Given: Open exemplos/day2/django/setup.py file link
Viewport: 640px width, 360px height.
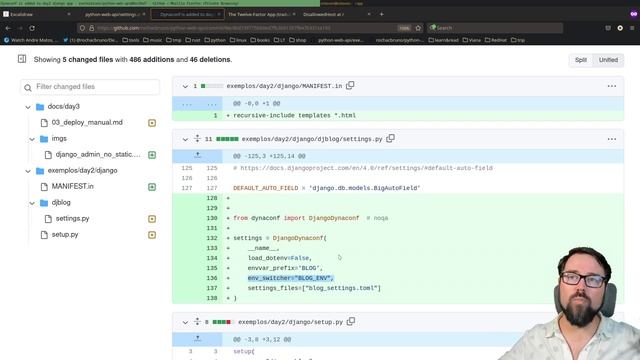Looking at the screenshot, I should (290, 322).
